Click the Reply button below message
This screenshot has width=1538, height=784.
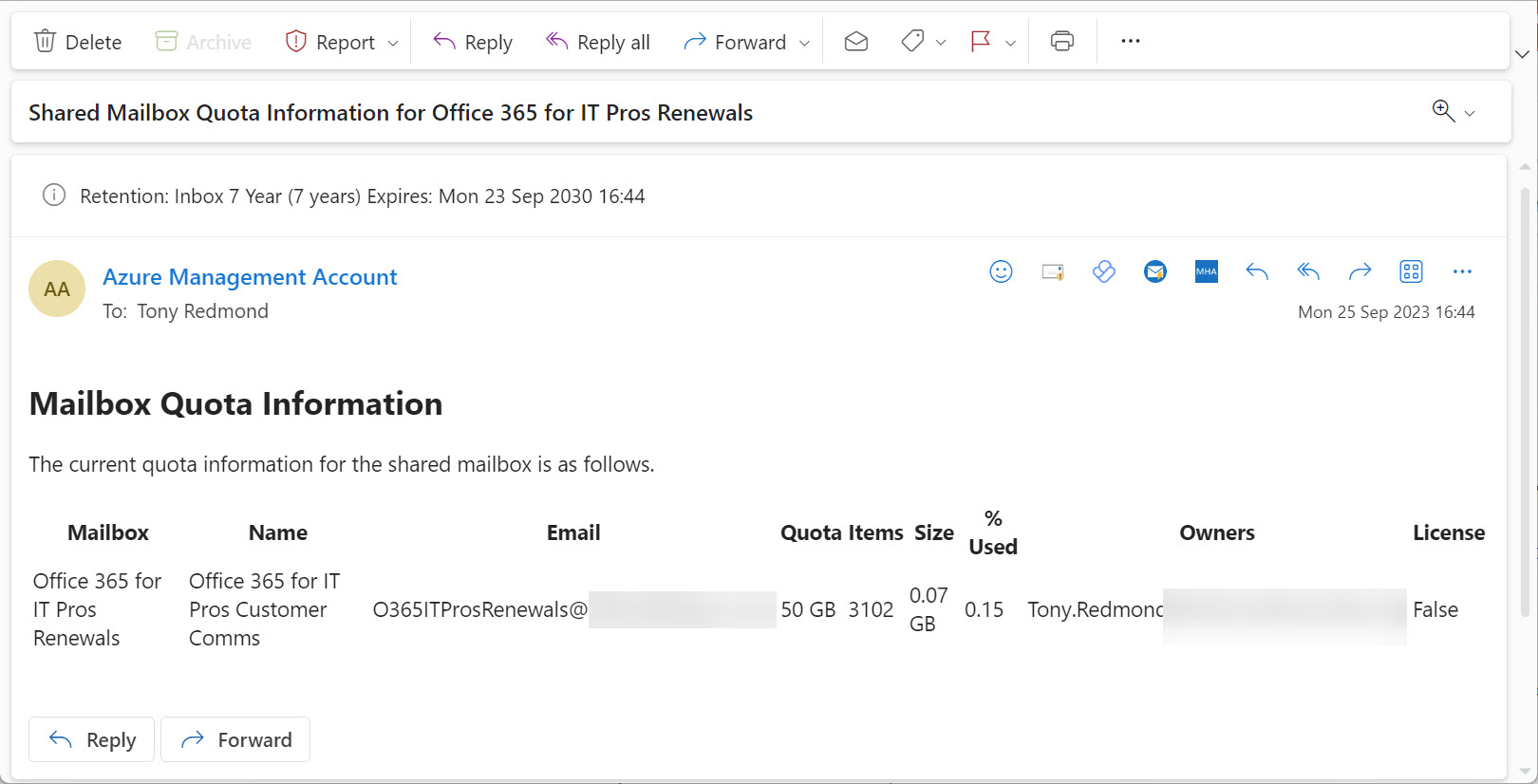pyautogui.click(x=91, y=739)
